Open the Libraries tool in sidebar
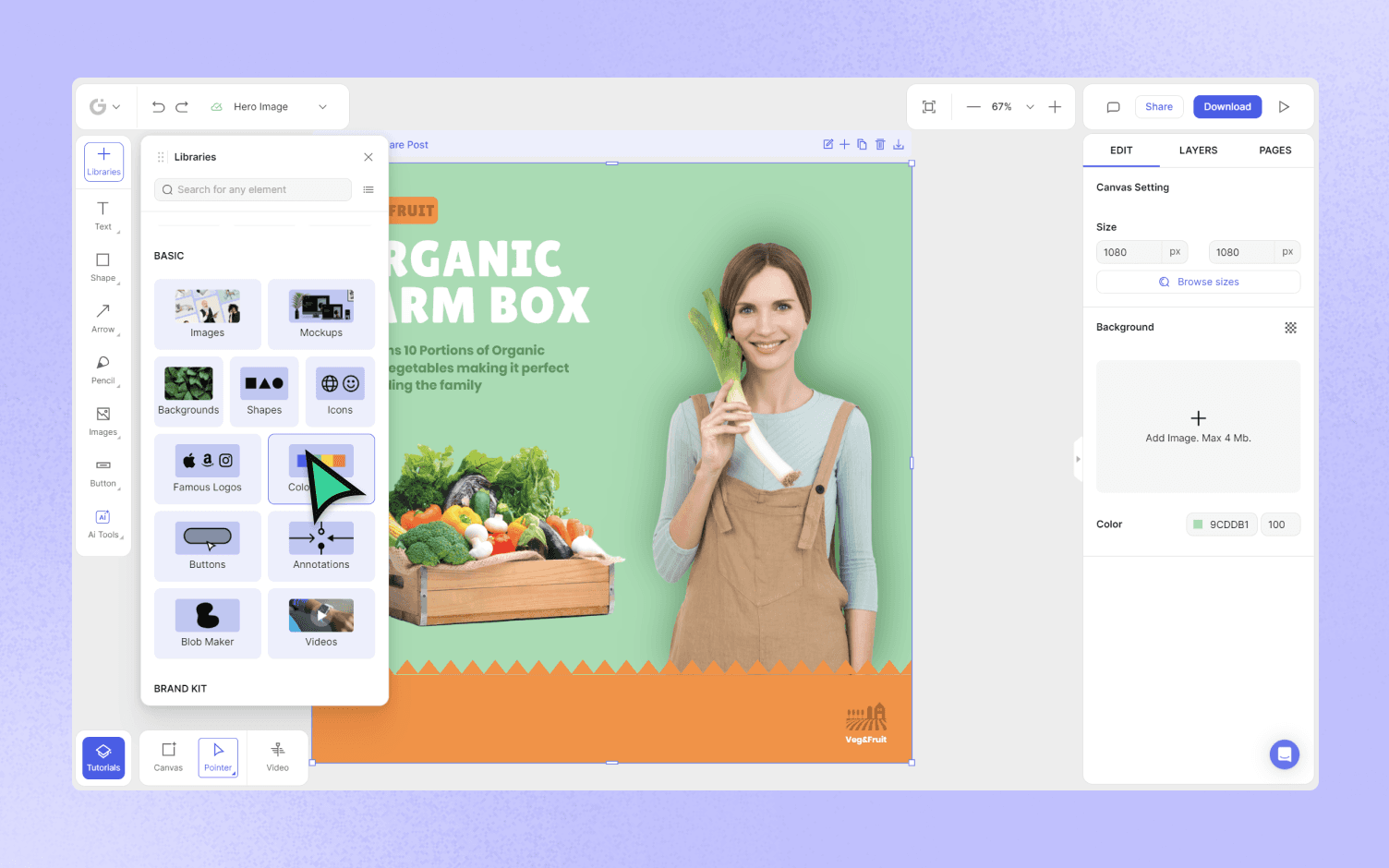Viewport: 1389px width, 868px height. (103, 162)
